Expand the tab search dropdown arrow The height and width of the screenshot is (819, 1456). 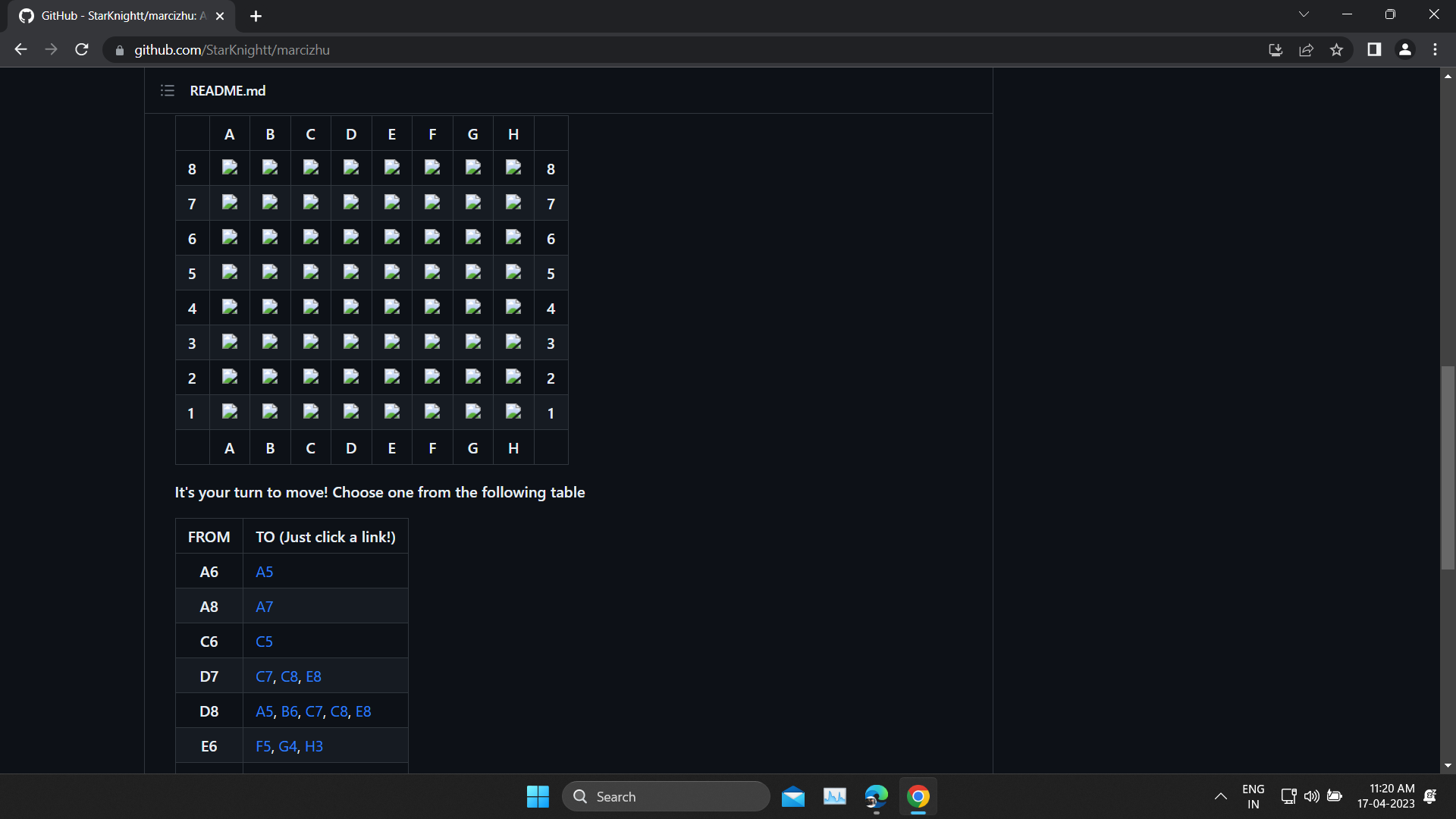click(1304, 14)
